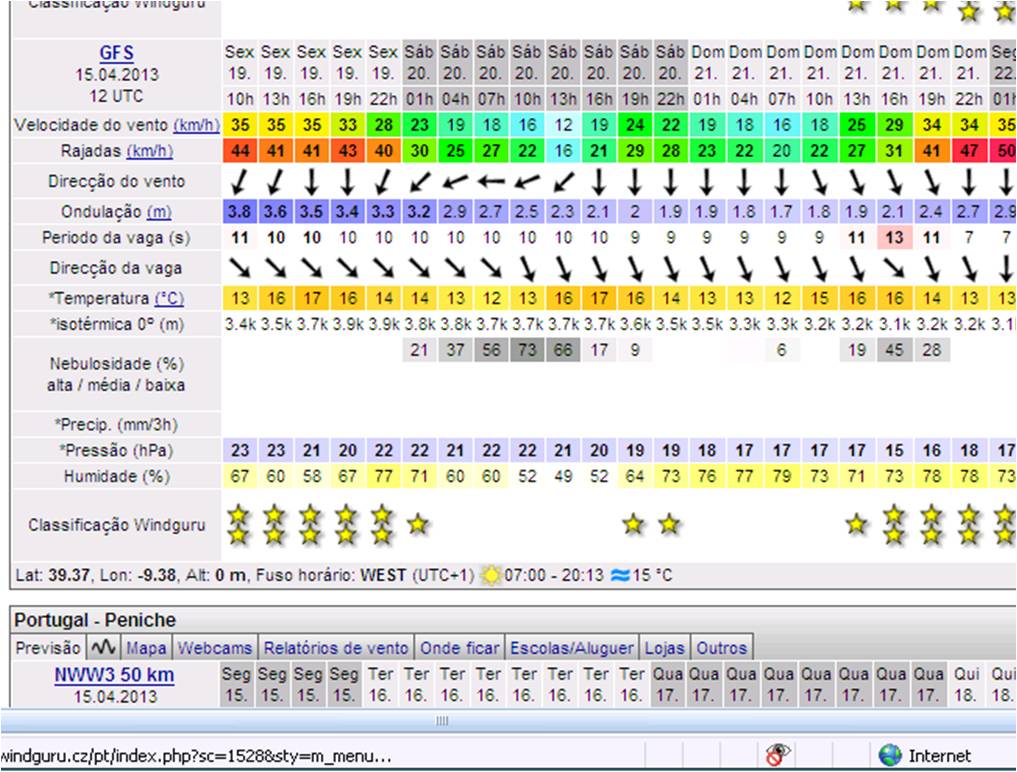Open the Onde ficar tab

pos(459,647)
